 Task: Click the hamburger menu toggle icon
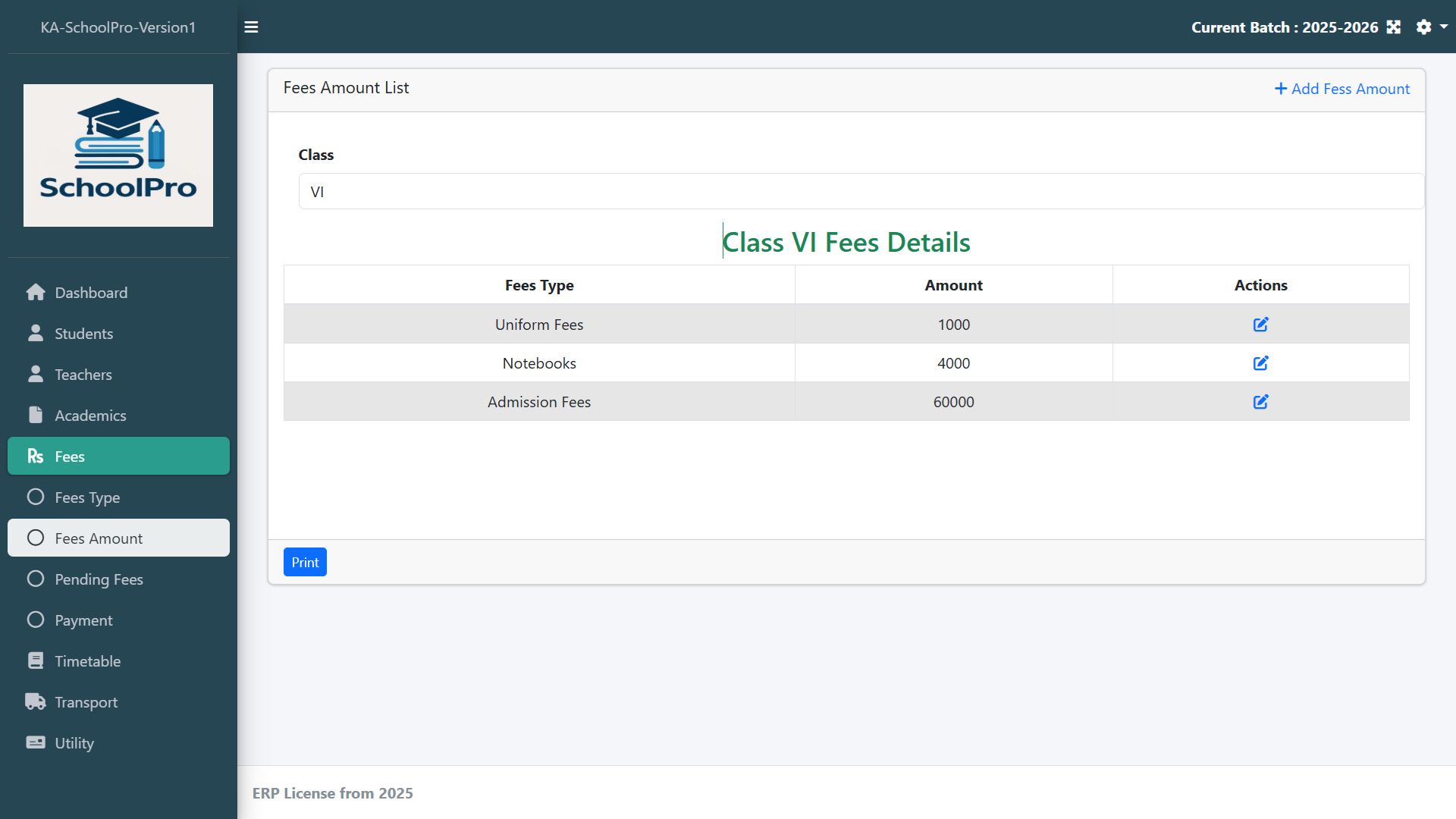coord(251,27)
